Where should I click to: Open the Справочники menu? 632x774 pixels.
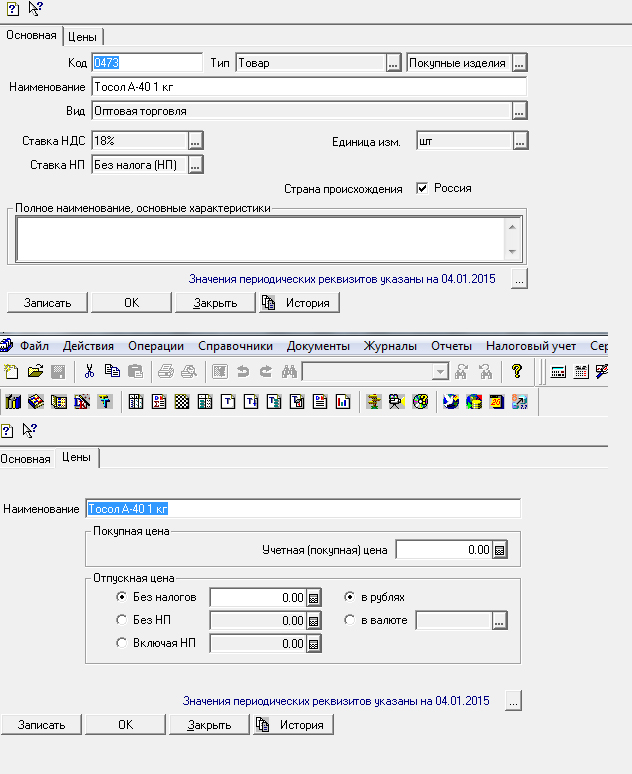[x=235, y=346]
